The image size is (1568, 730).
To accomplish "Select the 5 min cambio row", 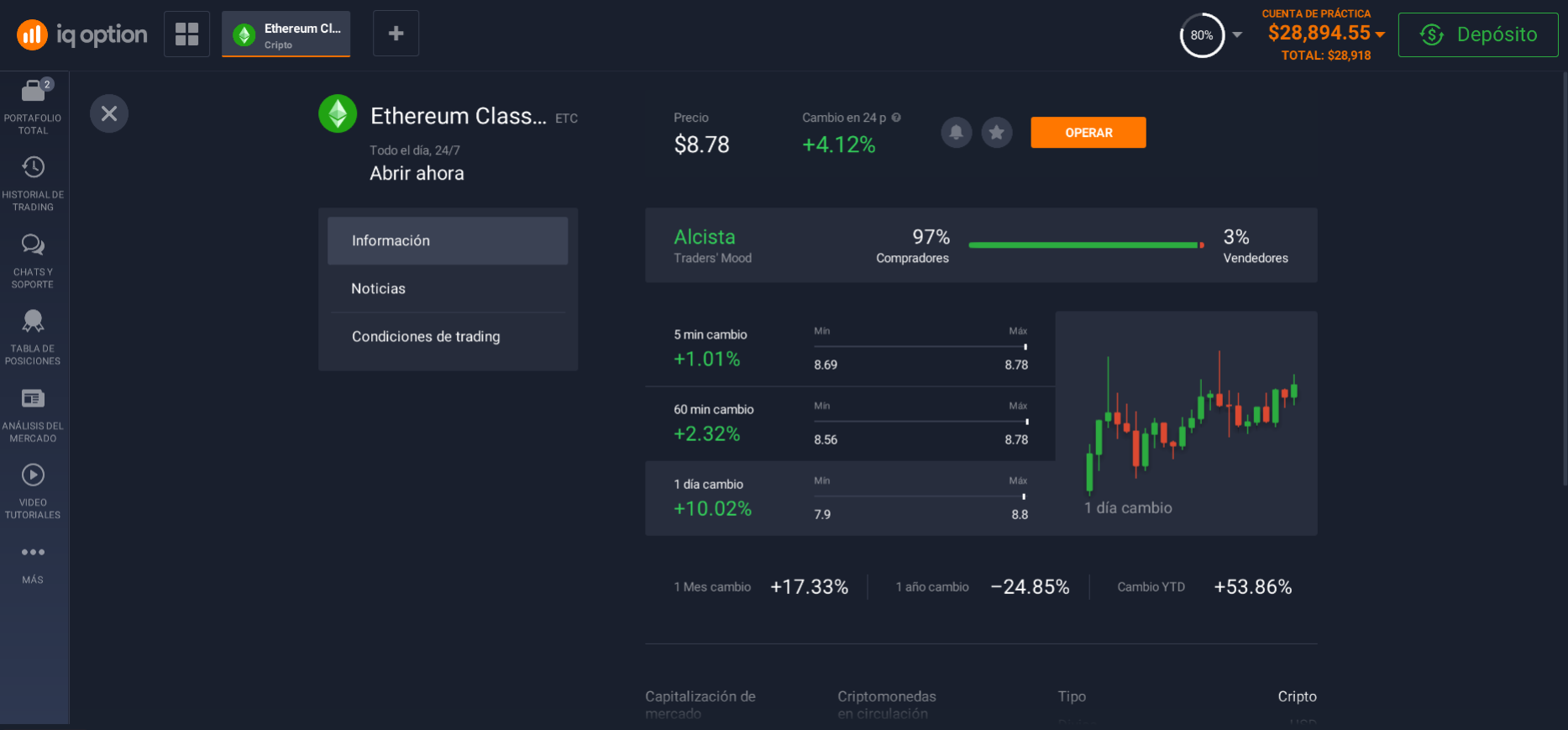I will click(x=850, y=349).
